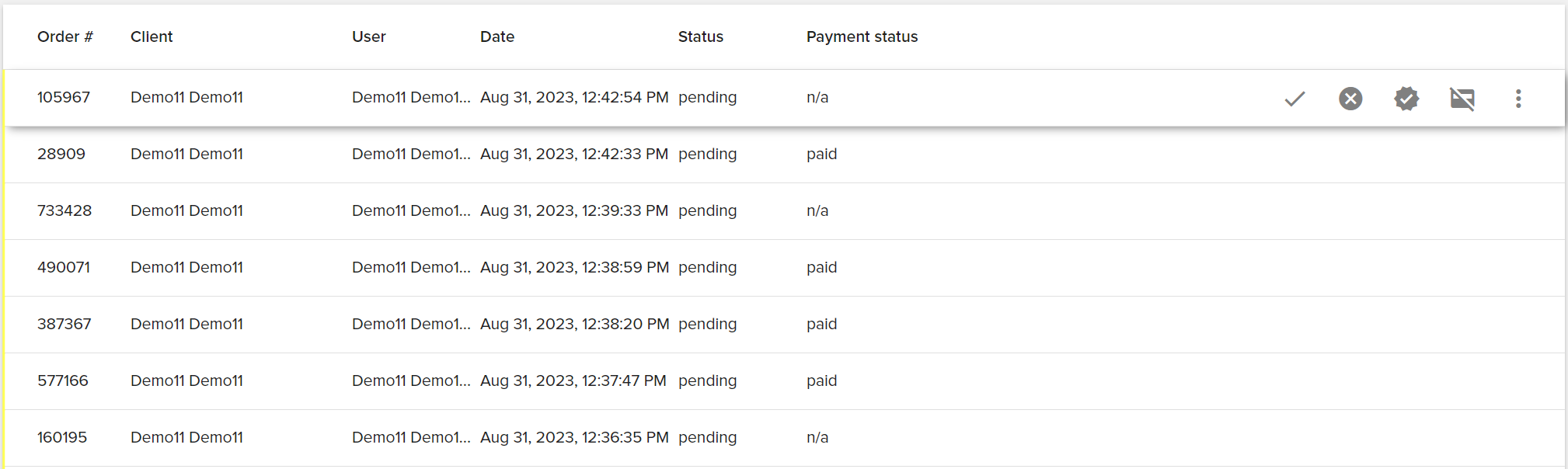Viewport: 1568px width, 469px height.
Task: Sort the table by the Order # header
Action: [65, 36]
